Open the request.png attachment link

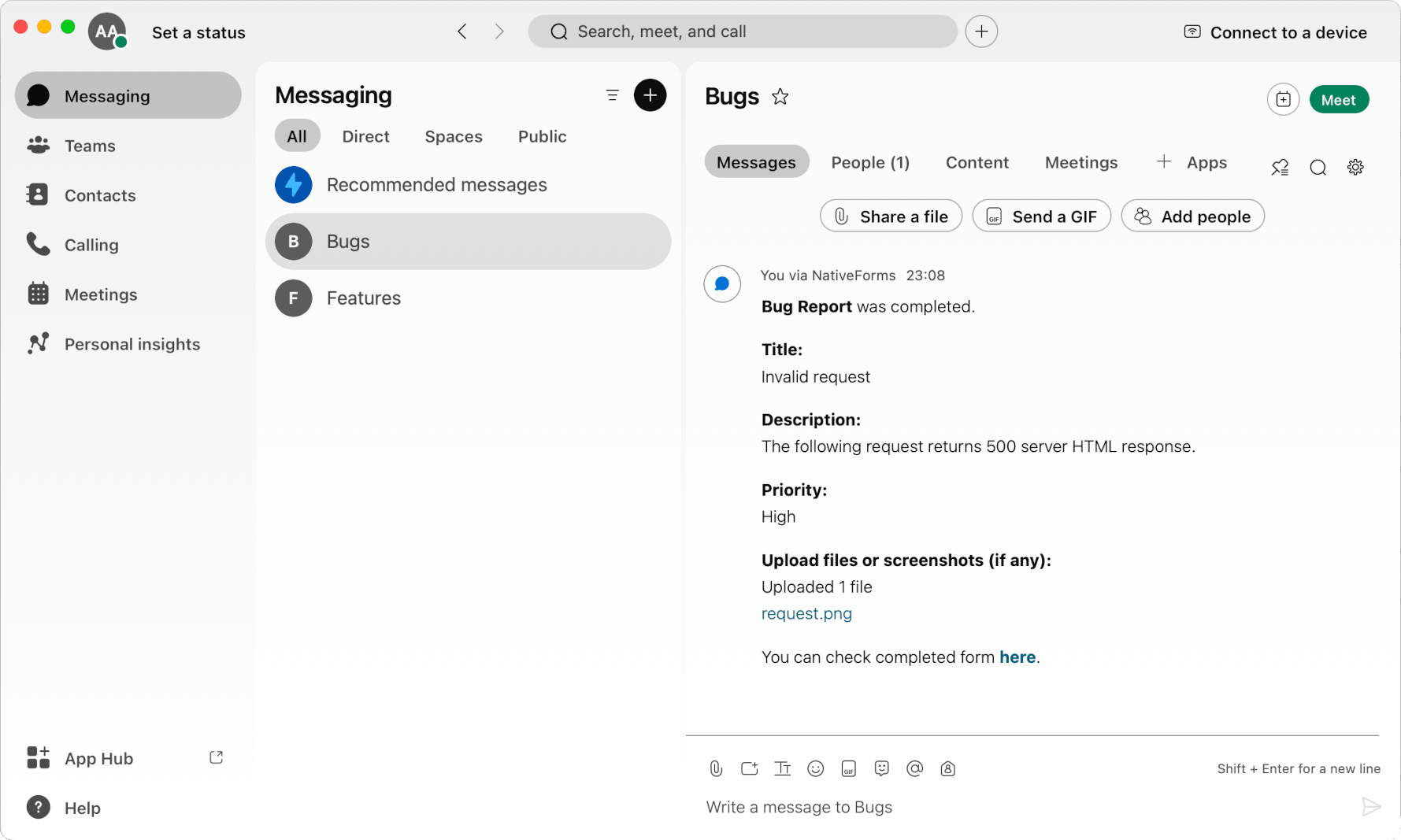point(806,613)
